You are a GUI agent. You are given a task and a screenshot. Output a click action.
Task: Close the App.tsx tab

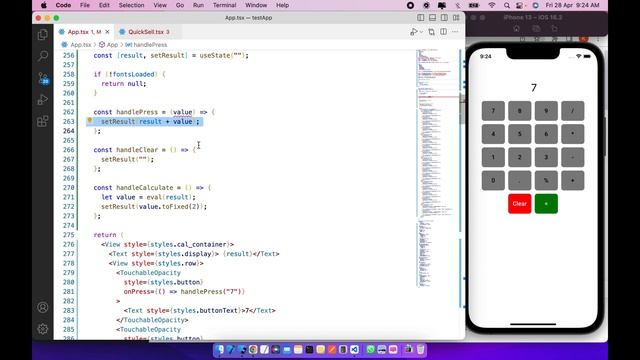[107, 32]
